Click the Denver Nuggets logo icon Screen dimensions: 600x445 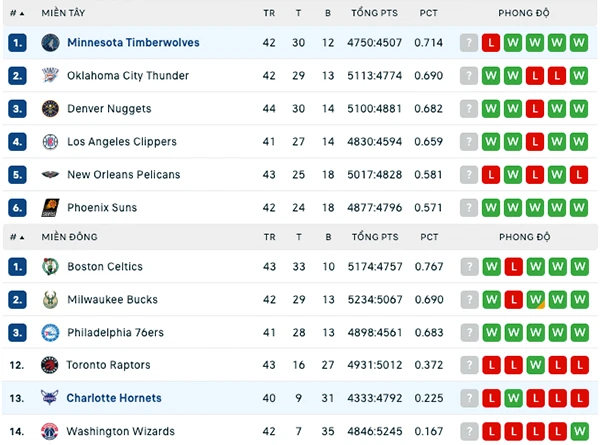coord(50,109)
